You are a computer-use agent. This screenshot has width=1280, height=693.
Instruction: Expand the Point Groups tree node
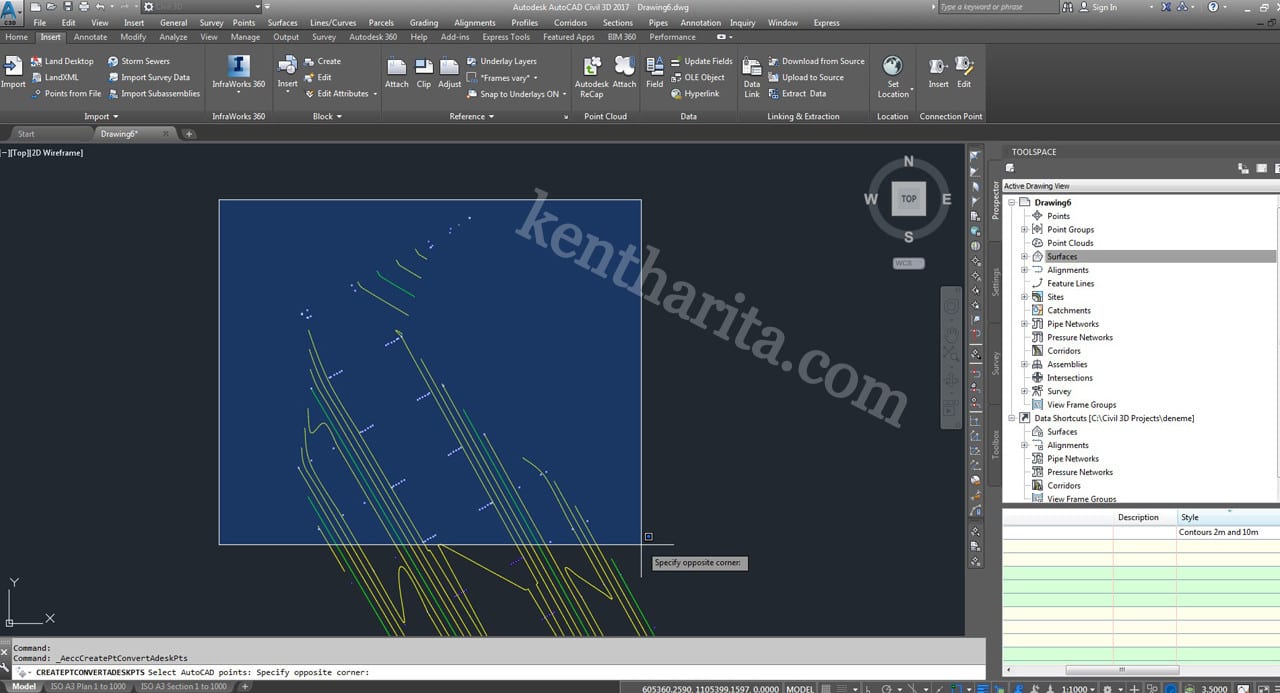pos(1024,230)
